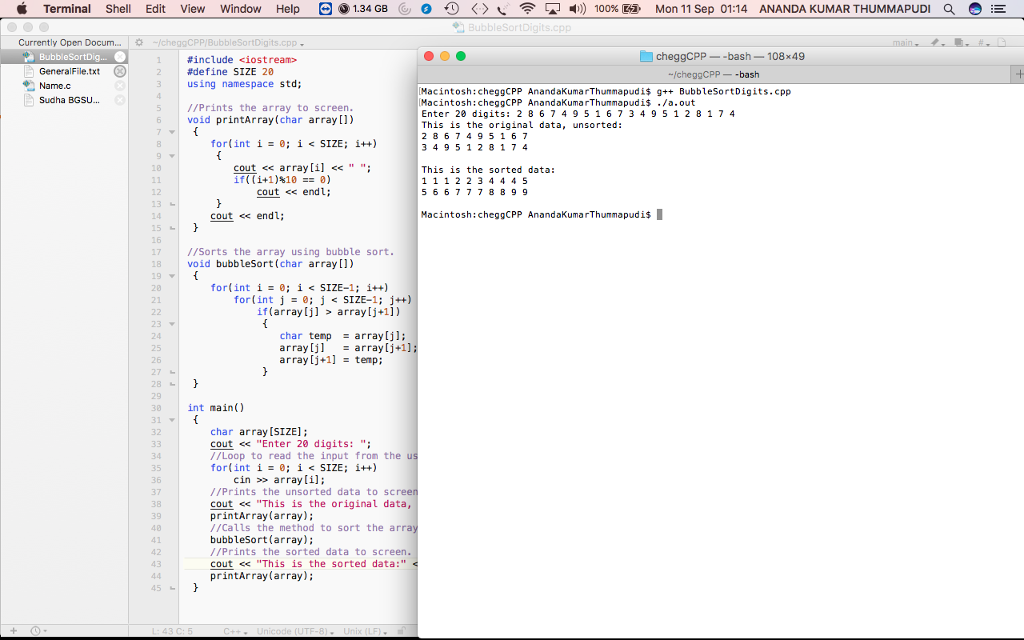
Task: Click the phone handset menu bar icon
Action: pos(503,8)
